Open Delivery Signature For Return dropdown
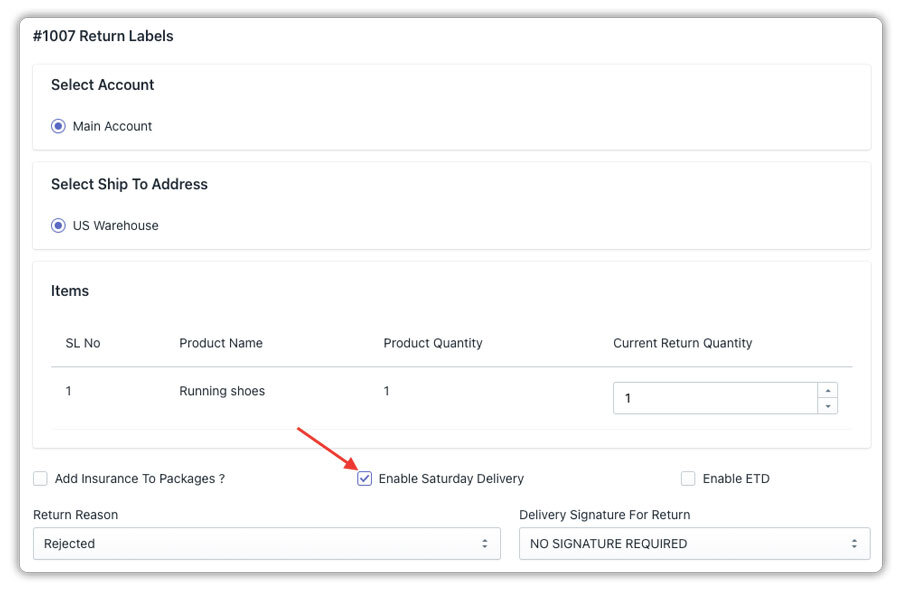Screen dimensions: 900x591 pyautogui.click(x=695, y=543)
